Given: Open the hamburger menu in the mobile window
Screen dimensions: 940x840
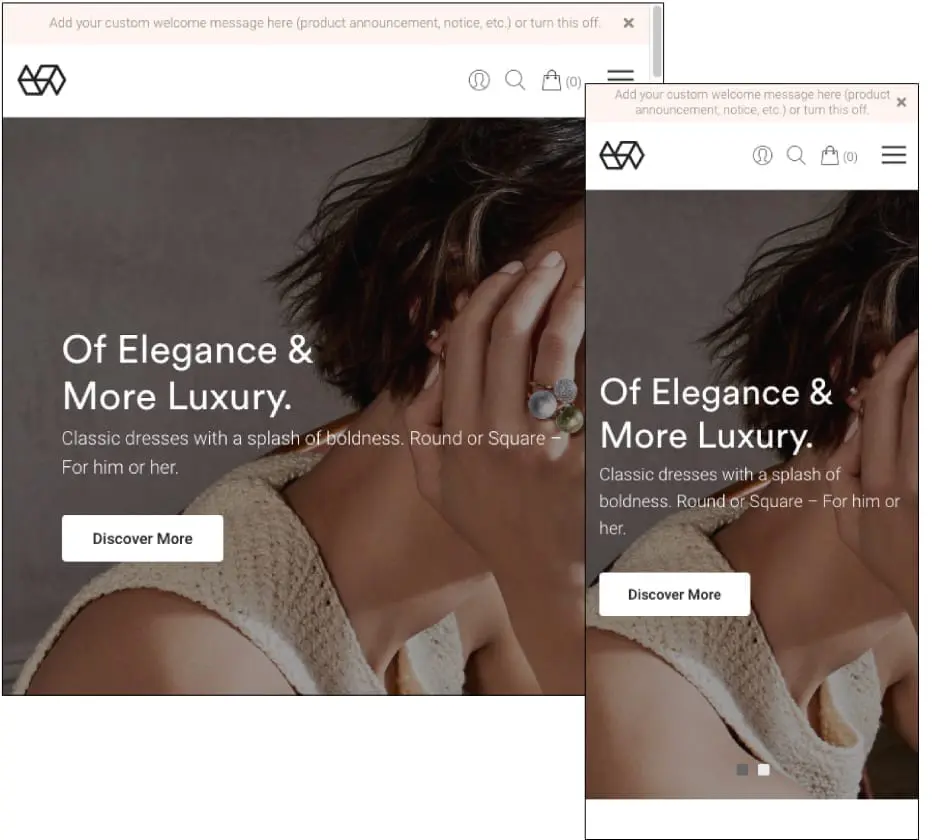Looking at the screenshot, I should click(x=894, y=155).
